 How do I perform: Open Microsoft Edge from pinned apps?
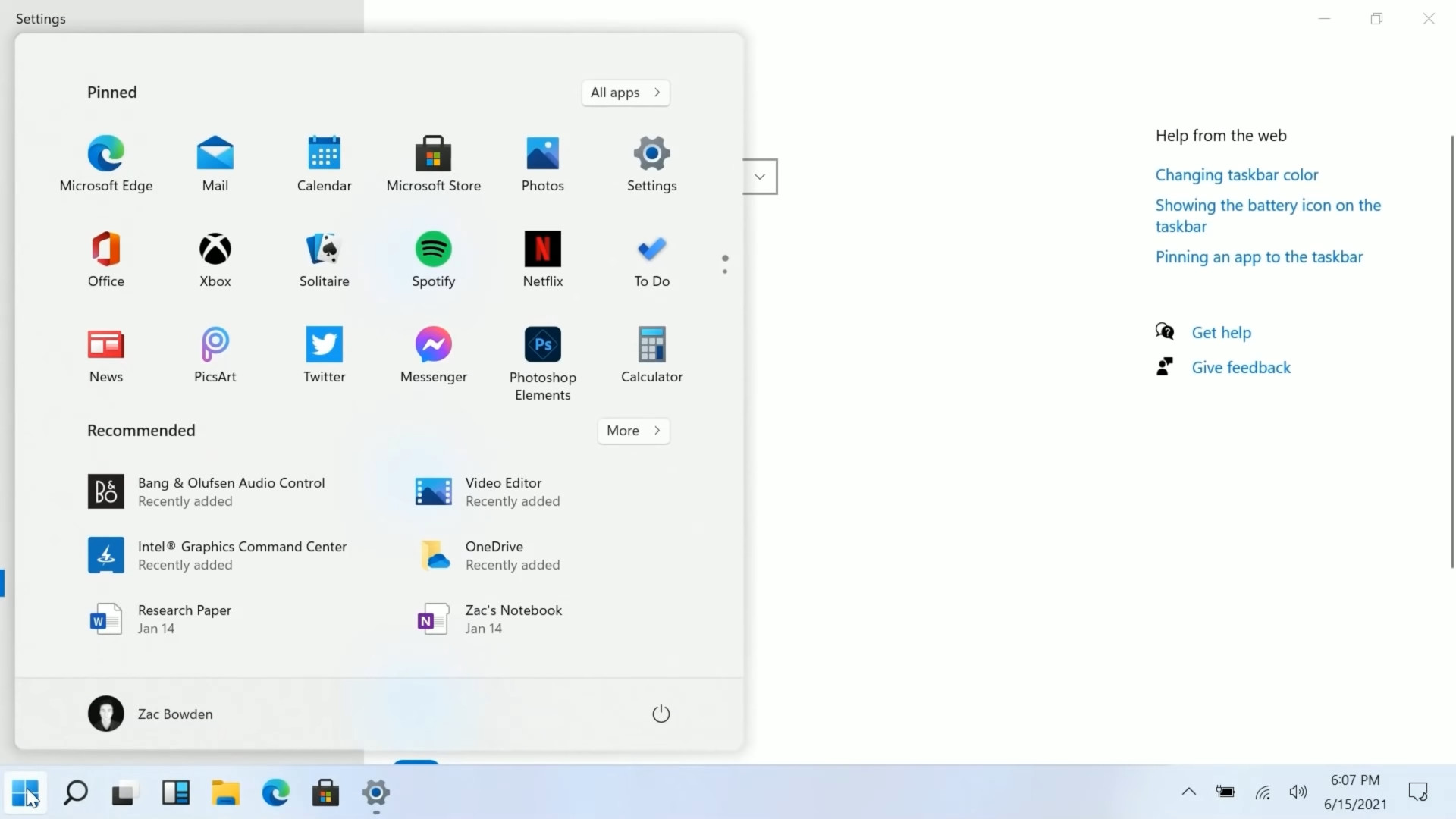pos(106,164)
